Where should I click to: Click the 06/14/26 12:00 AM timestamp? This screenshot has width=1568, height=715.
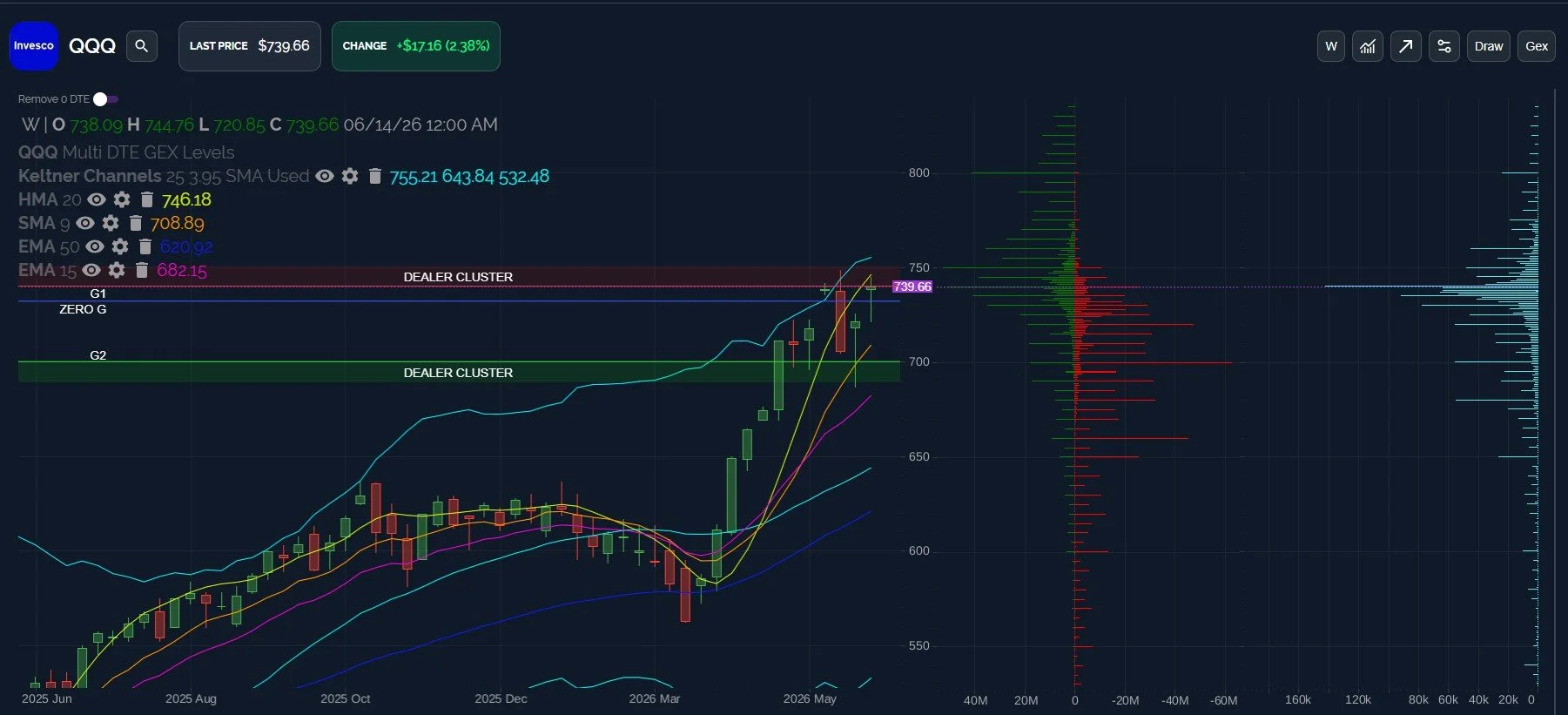[421, 125]
